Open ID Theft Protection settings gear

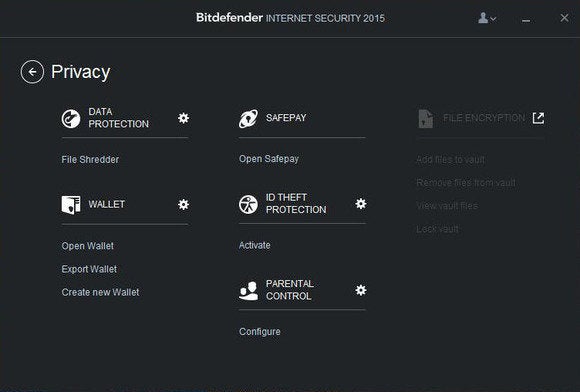coord(361,203)
